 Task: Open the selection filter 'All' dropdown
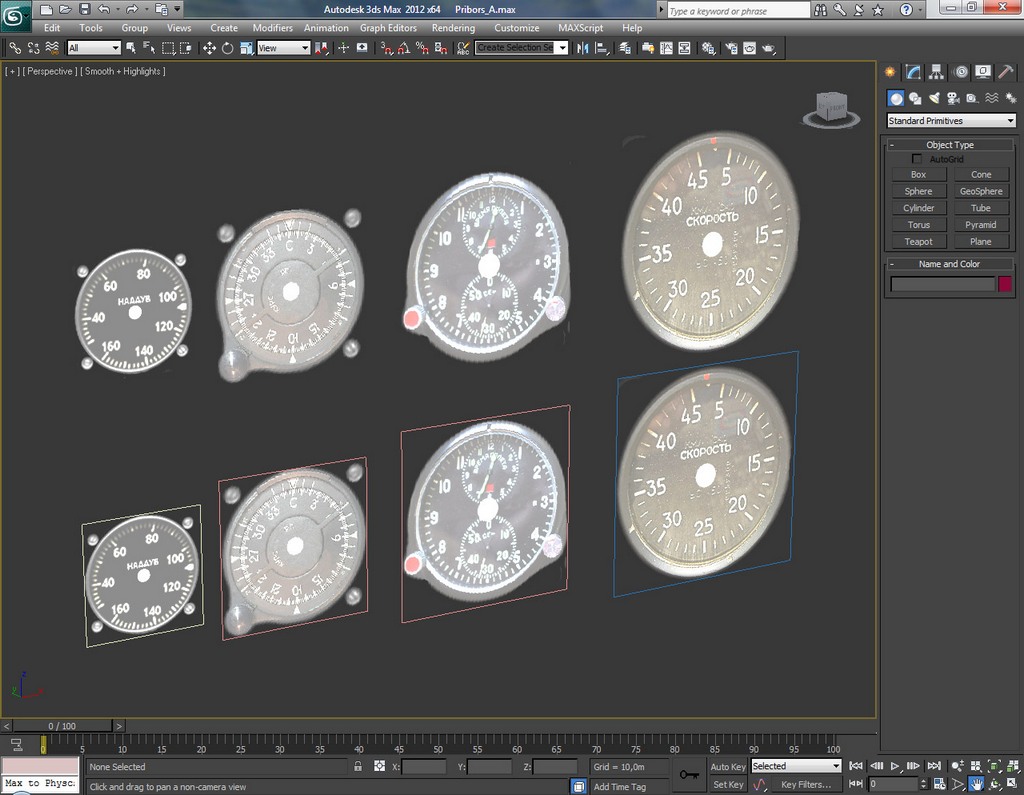tap(94, 48)
